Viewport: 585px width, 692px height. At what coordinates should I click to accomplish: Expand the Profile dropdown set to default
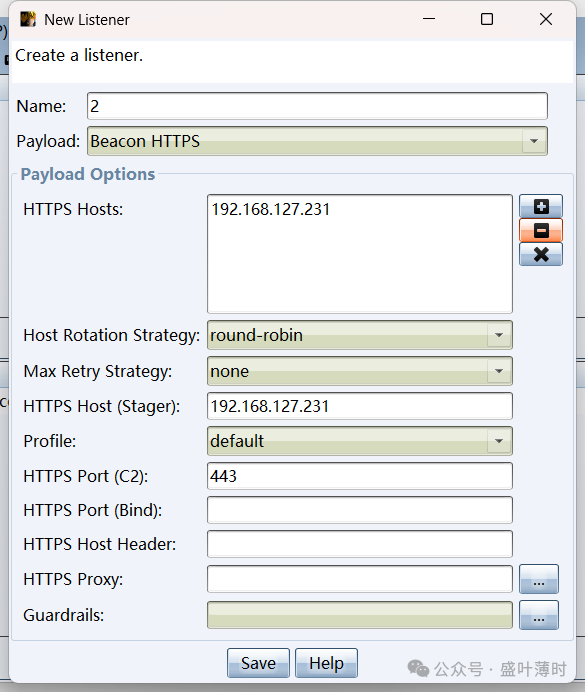[x=360, y=441]
